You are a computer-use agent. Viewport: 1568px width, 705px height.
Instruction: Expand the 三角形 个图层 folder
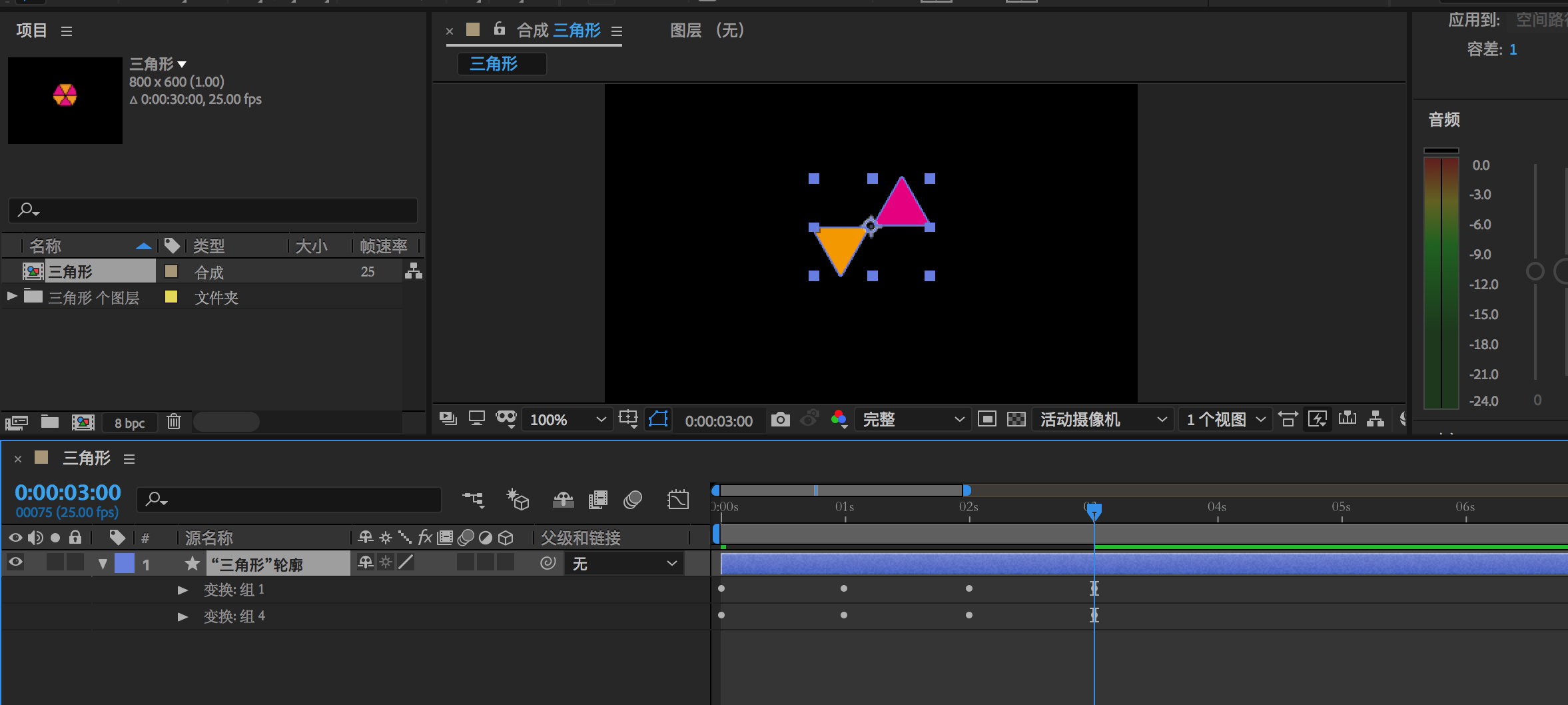[12, 296]
